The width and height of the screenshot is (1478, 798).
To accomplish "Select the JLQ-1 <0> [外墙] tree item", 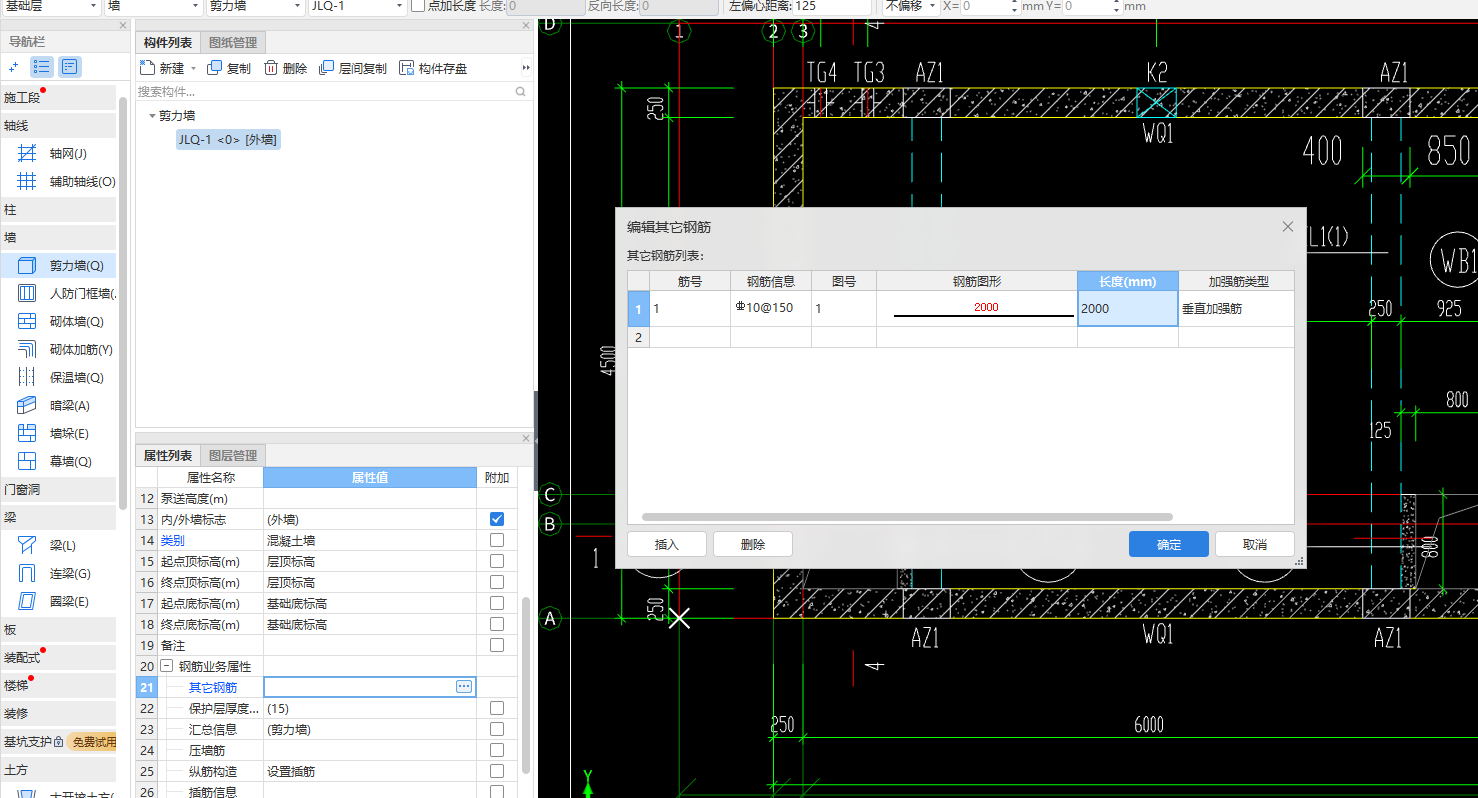I will (227, 140).
